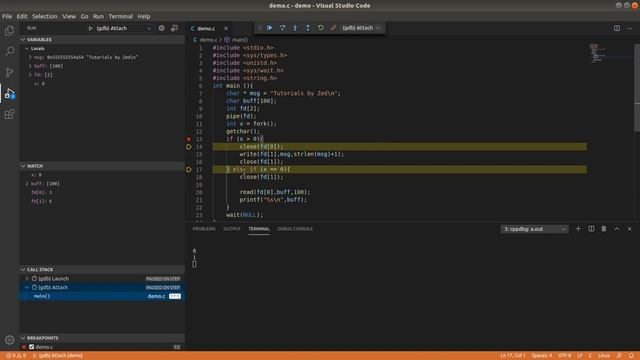Click Disconnect in the debug toolbar
640x360 pixels.
click(333, 28)
